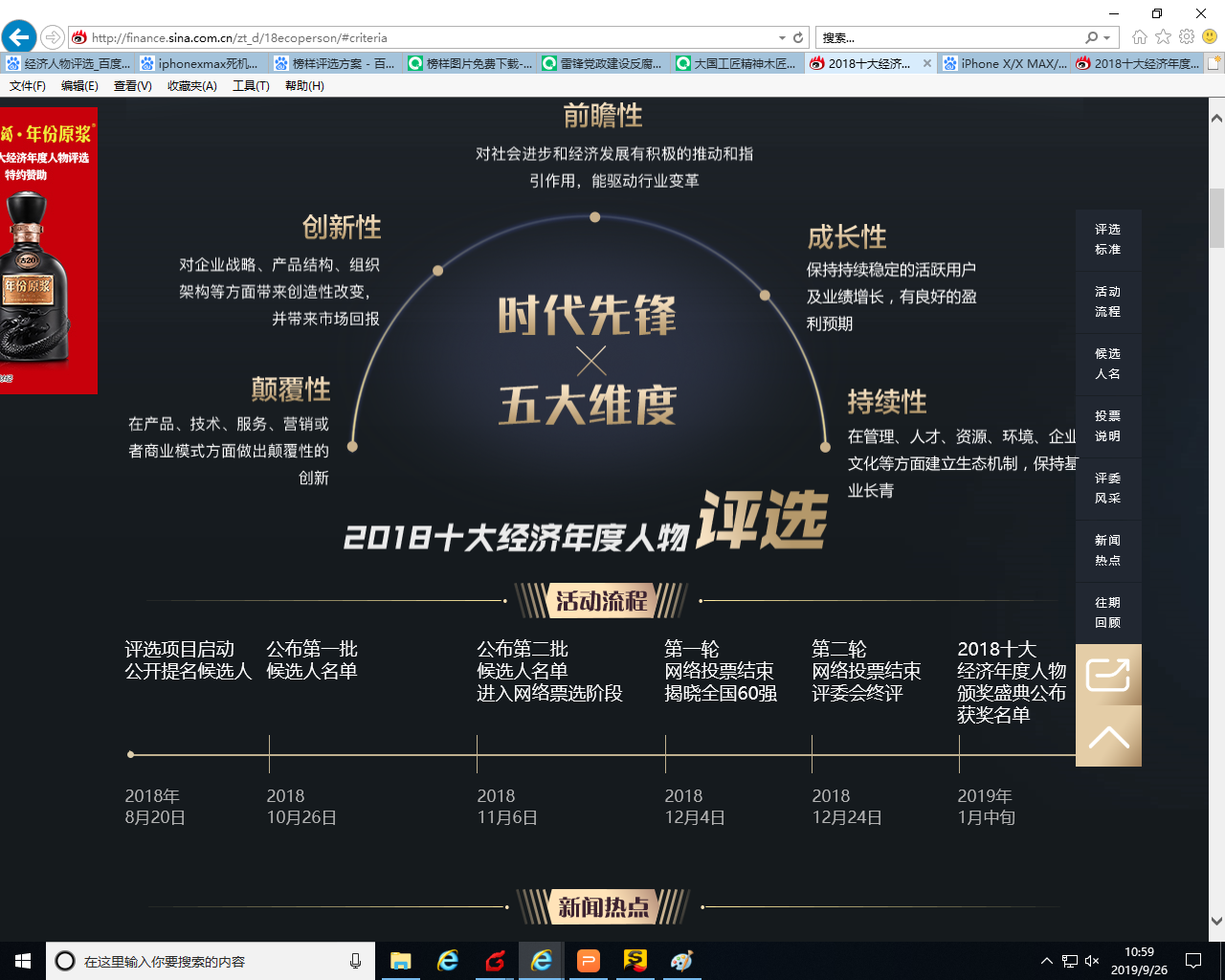Expand the address bar history dropdown
This screenshot has width=1225, height=980.
[782, 38]
